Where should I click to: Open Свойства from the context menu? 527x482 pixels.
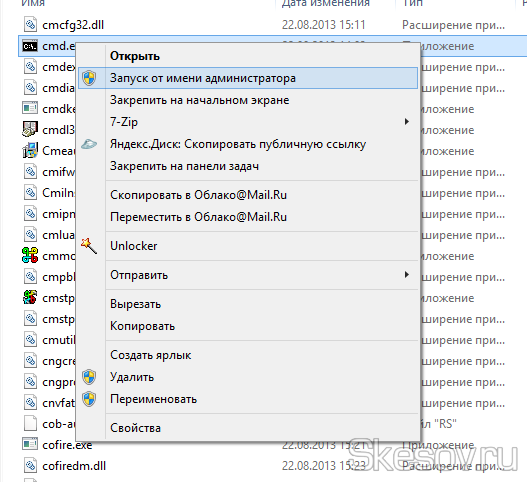(x=248, y=428)
